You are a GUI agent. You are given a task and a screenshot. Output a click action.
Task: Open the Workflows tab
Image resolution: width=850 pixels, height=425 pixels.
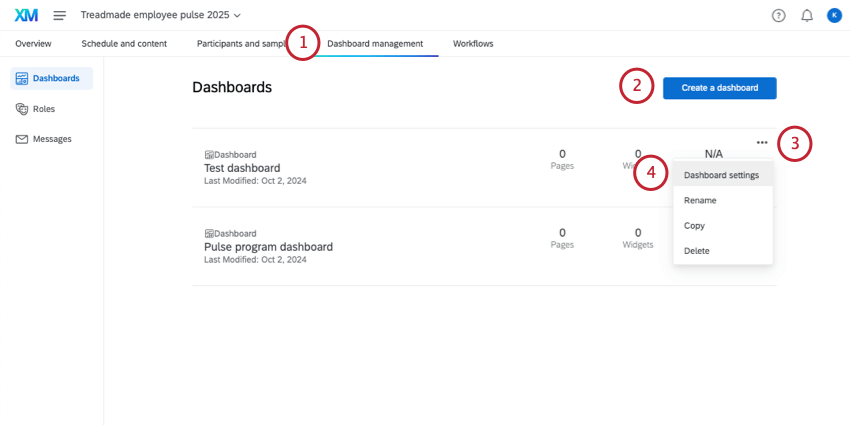tap(473, 44)
